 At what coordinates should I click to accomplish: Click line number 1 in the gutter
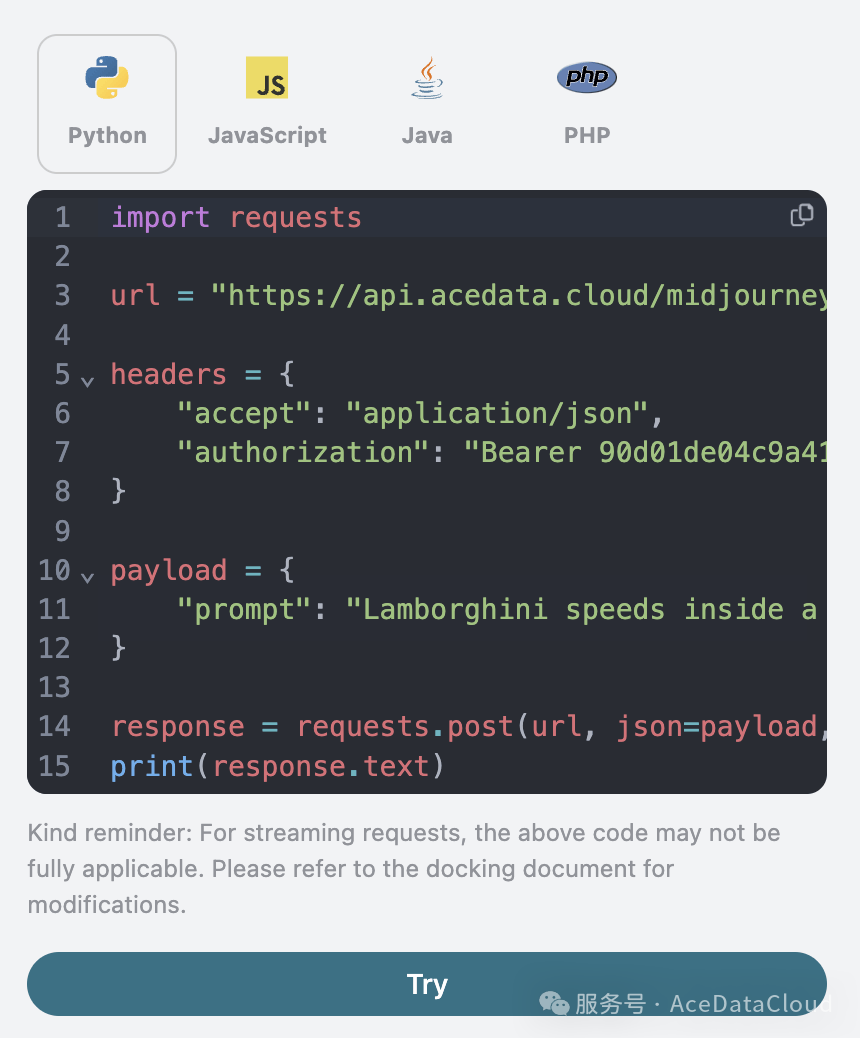pyautogui.click(x=62, y=218)
